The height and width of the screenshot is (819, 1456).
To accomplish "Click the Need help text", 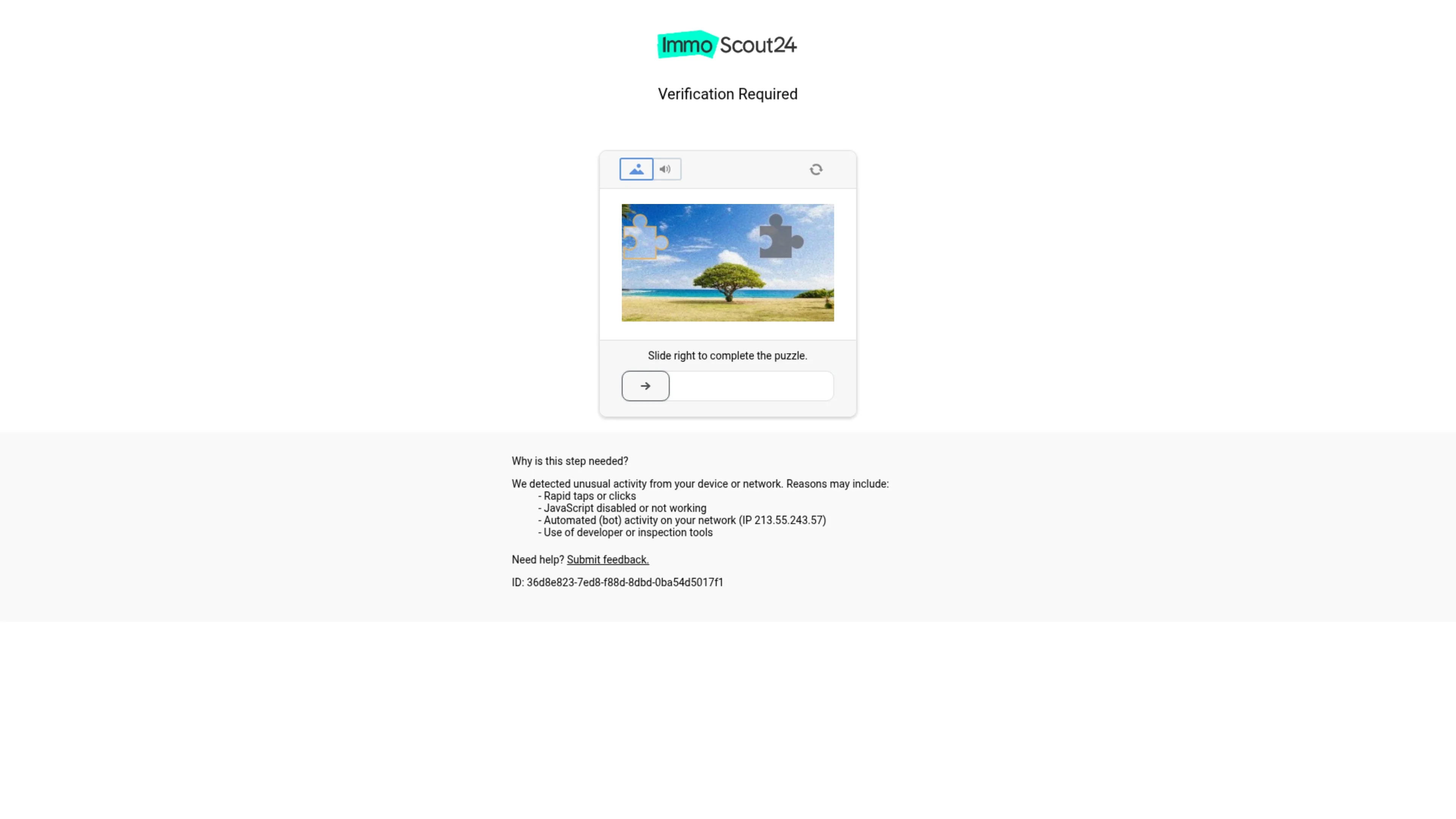I will [x=538, y=560].
